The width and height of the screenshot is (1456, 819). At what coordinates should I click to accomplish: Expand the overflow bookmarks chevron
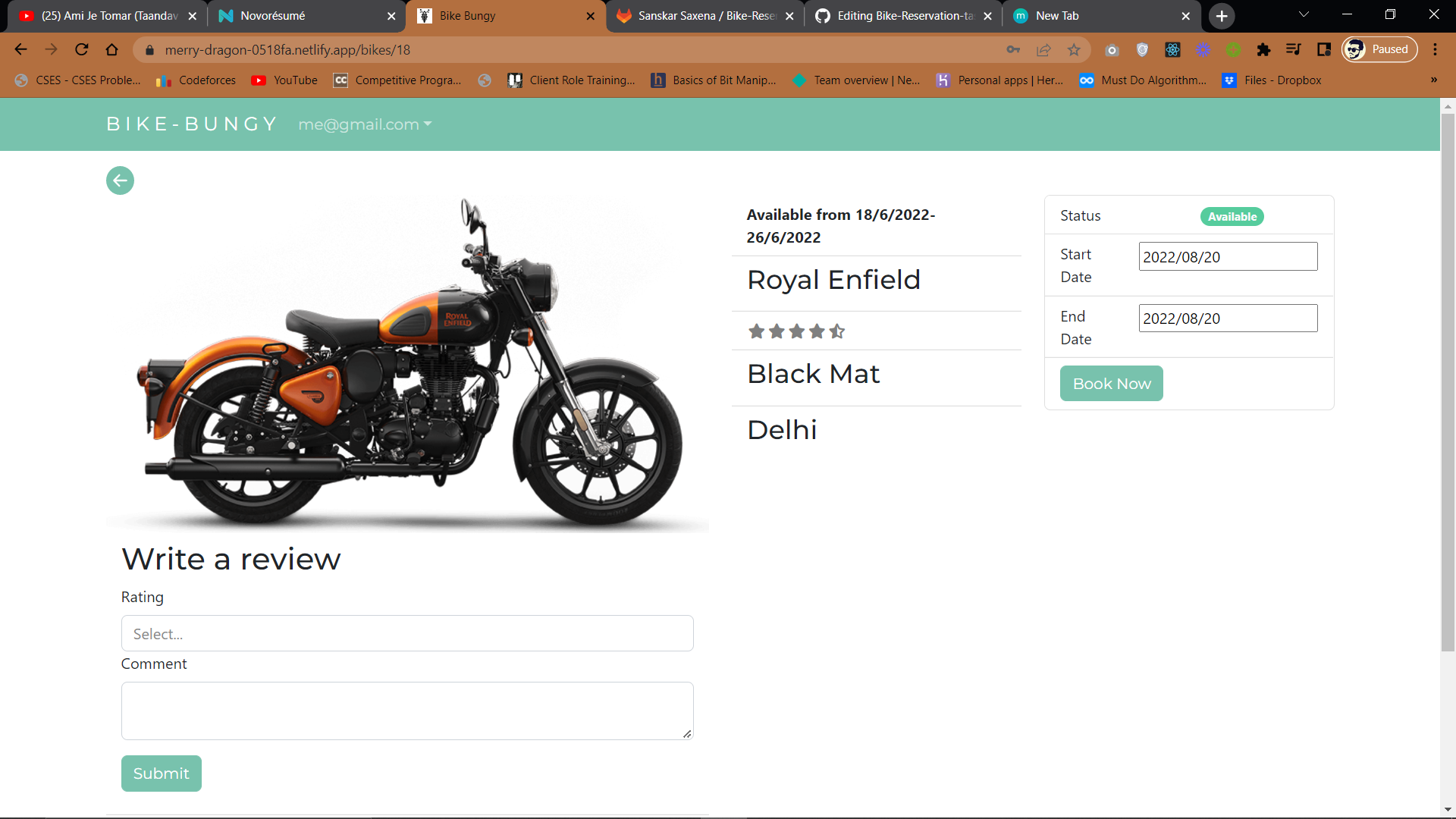pyautogui.click(x=1433, y=80)
